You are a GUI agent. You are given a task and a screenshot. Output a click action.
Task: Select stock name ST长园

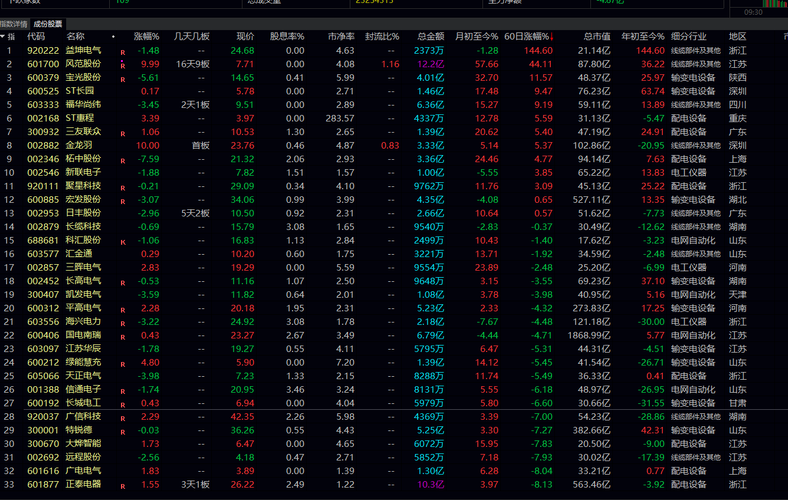tap(80, 91)
